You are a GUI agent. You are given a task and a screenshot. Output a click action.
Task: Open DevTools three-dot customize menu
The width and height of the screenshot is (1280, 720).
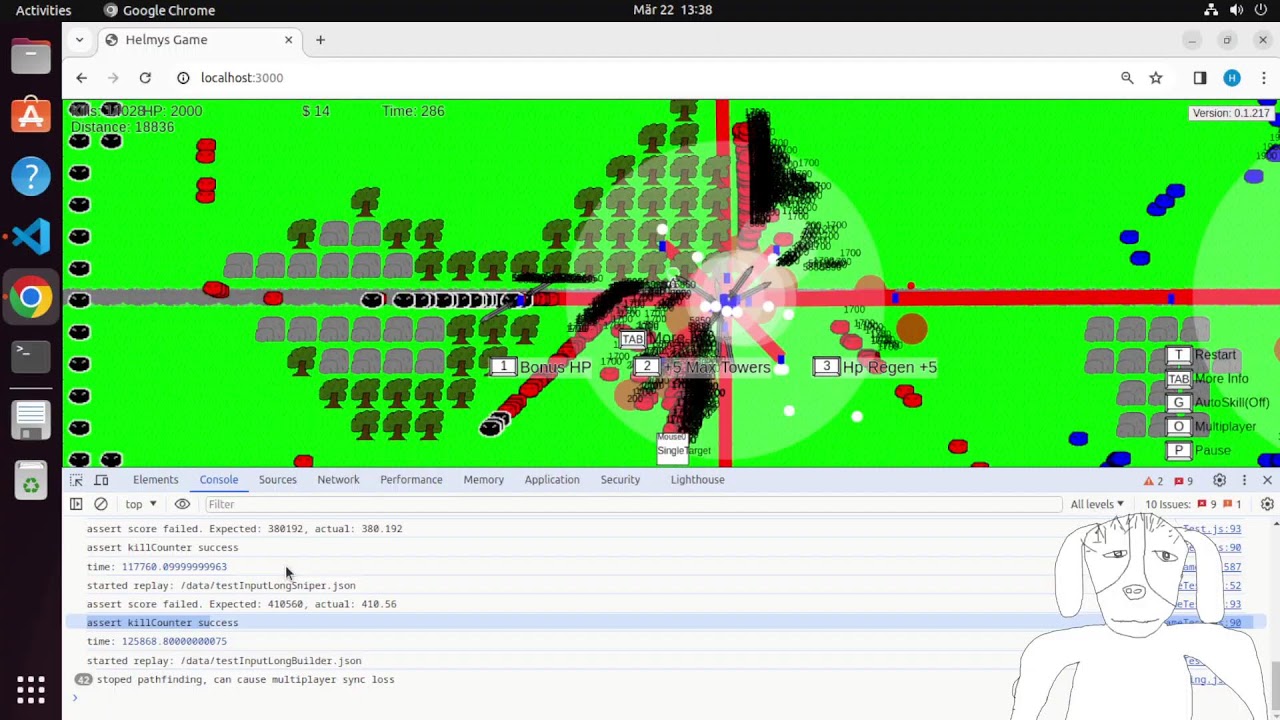pos(1244,480)
